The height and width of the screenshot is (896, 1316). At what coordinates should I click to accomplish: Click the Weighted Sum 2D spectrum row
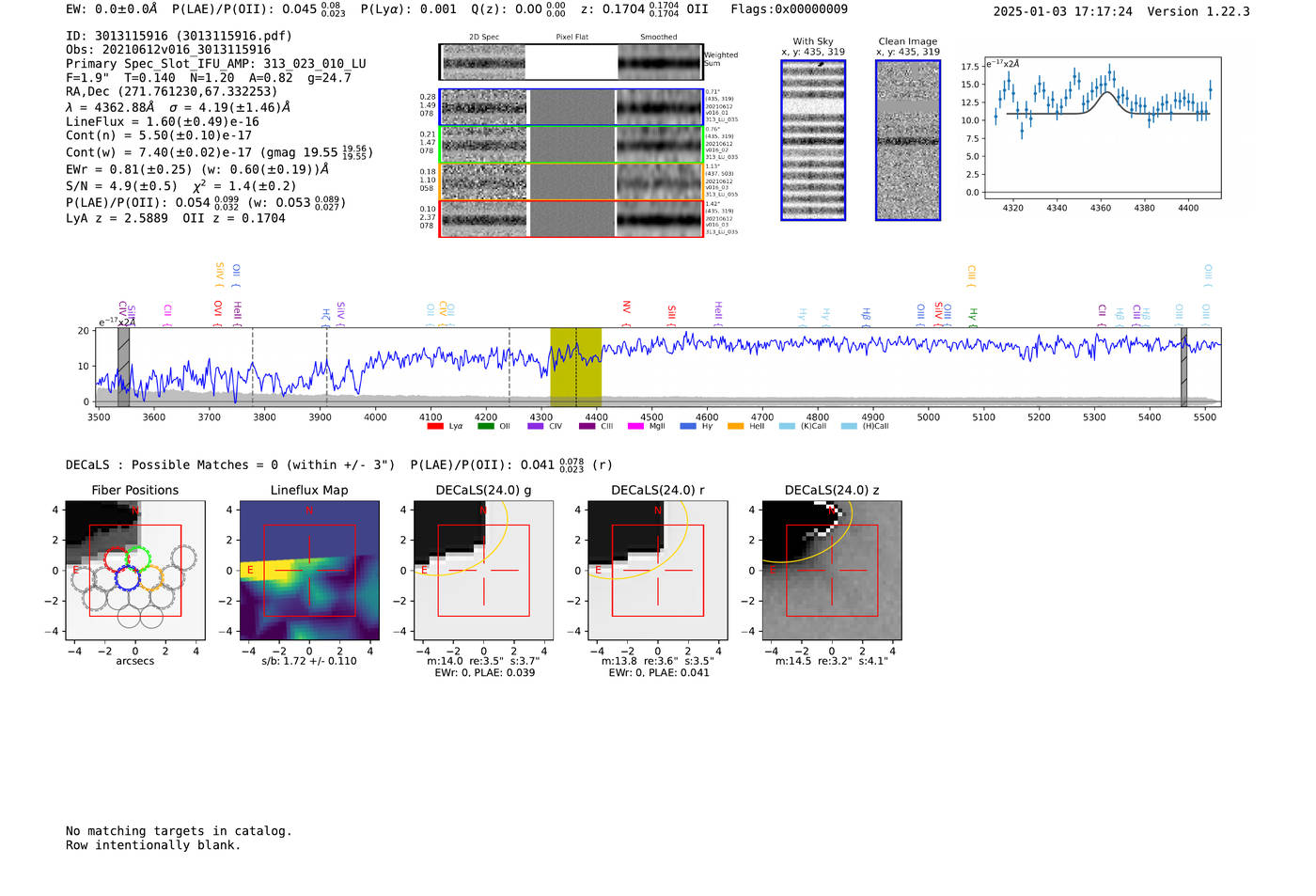coord(571,63)
